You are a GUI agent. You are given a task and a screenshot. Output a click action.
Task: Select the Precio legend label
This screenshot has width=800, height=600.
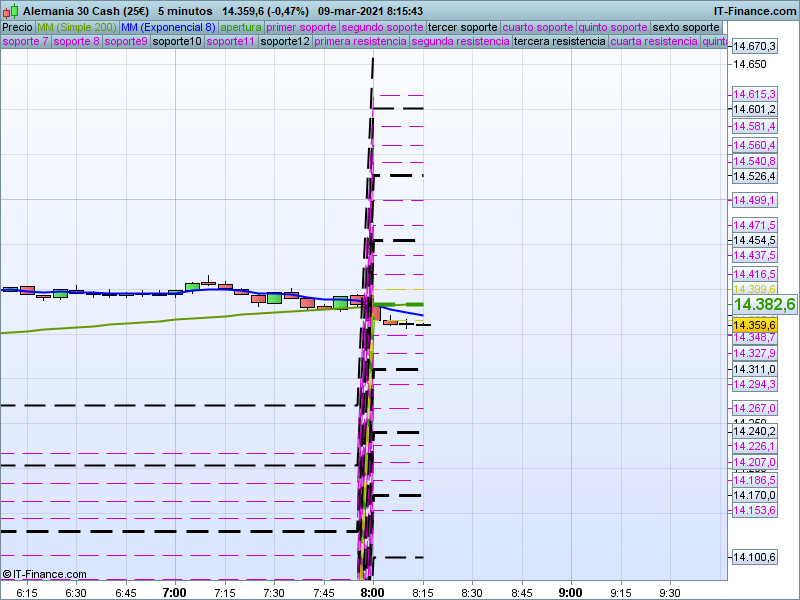(17, 27)
